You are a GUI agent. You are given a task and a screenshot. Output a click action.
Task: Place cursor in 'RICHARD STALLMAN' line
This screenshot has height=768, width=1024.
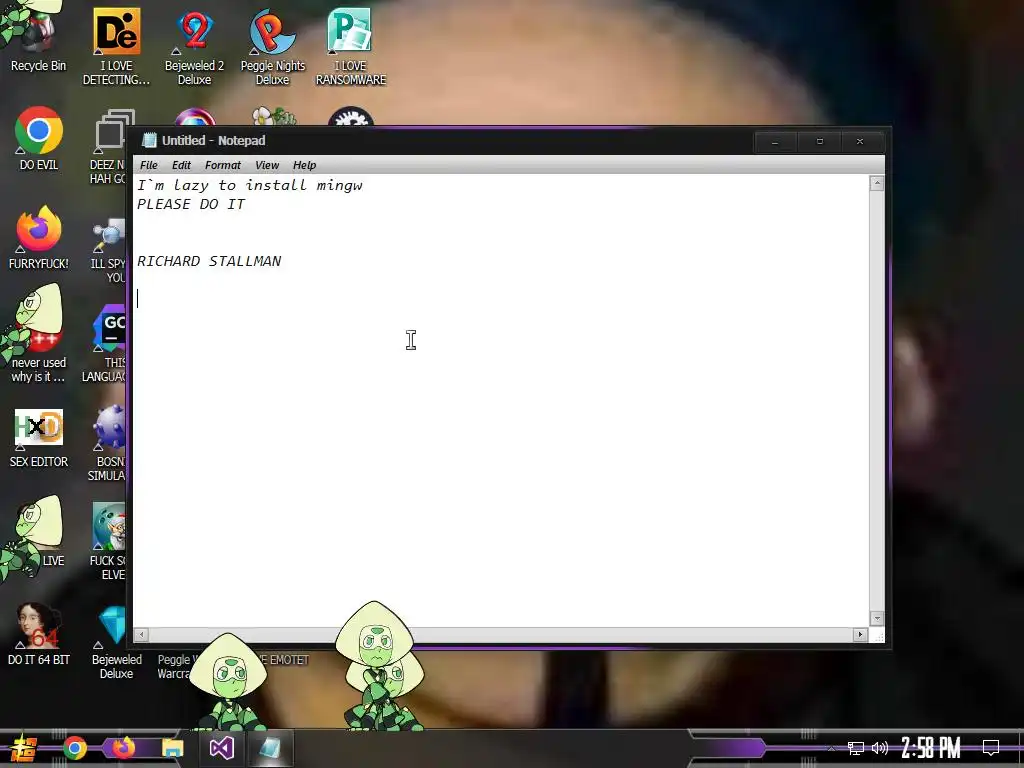tap(209, 261)
